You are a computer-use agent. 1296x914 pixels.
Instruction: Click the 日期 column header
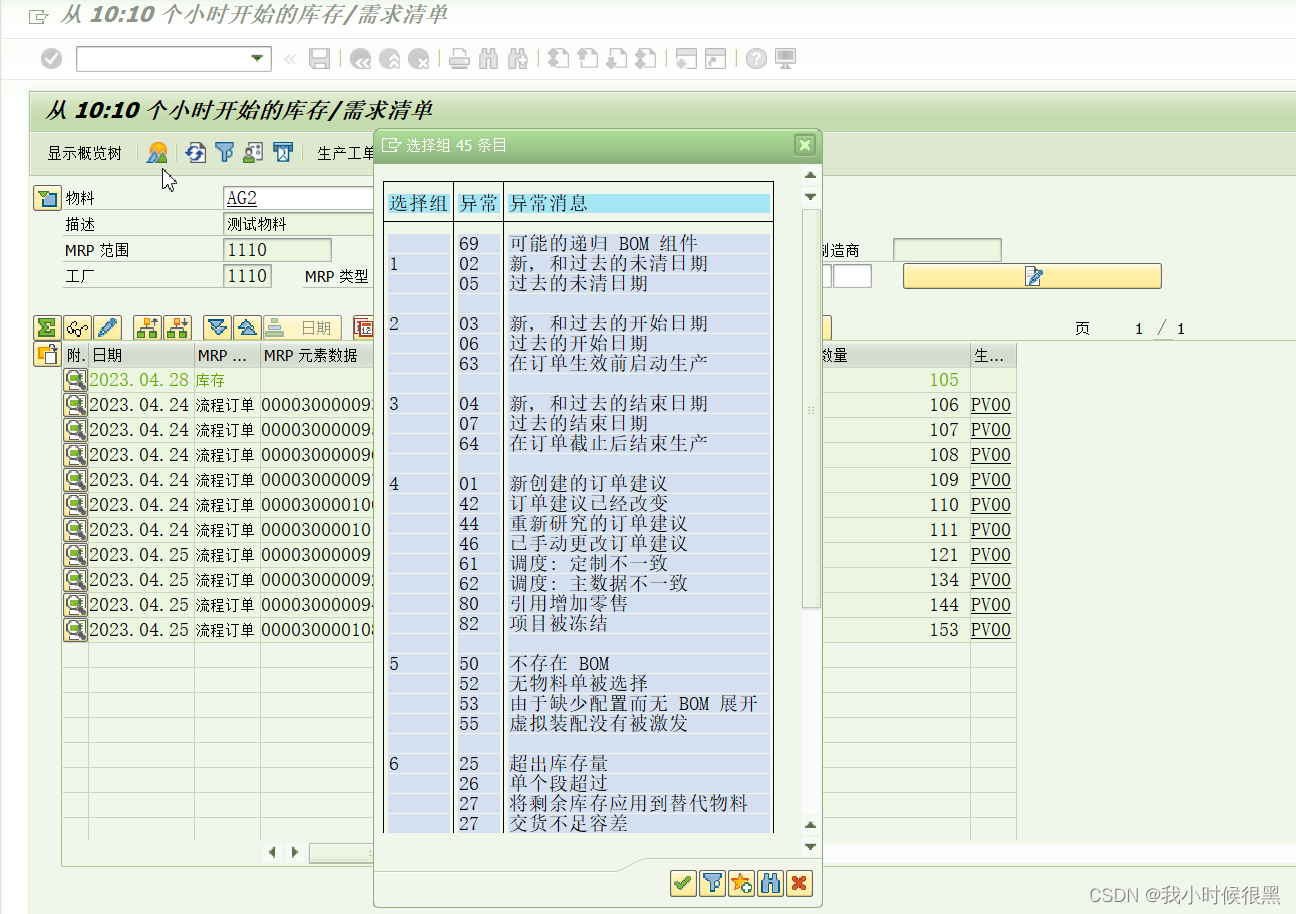pos(141,355)
